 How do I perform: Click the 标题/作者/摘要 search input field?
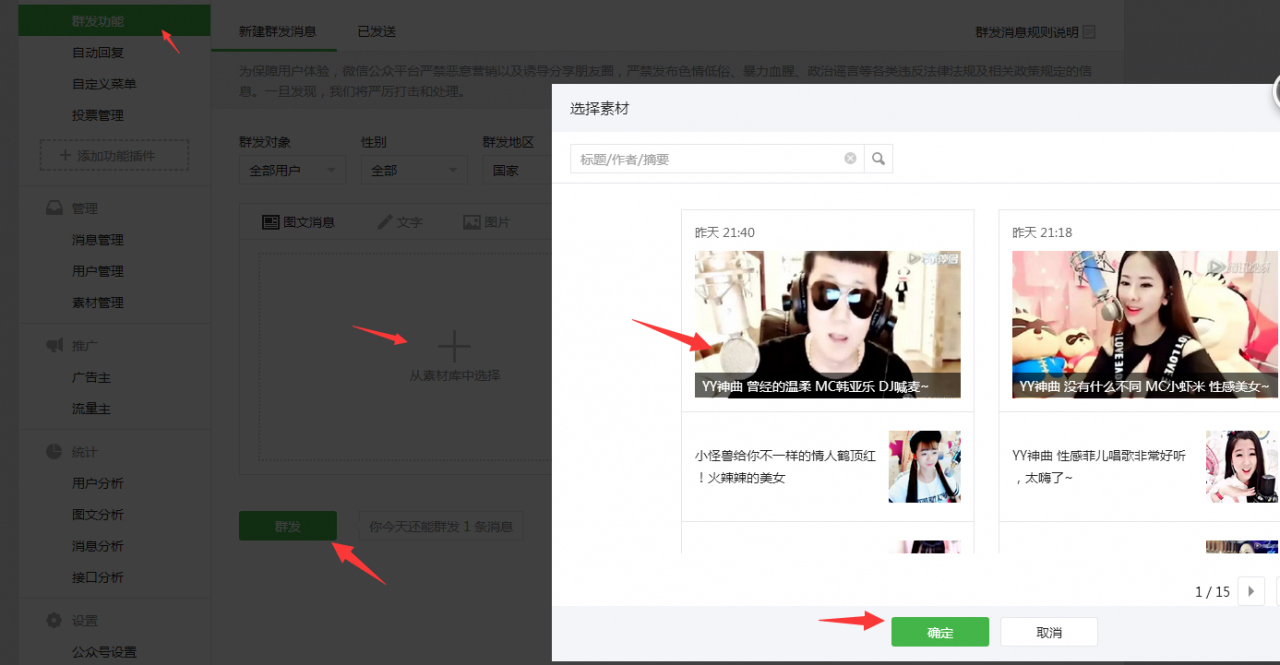705,159
